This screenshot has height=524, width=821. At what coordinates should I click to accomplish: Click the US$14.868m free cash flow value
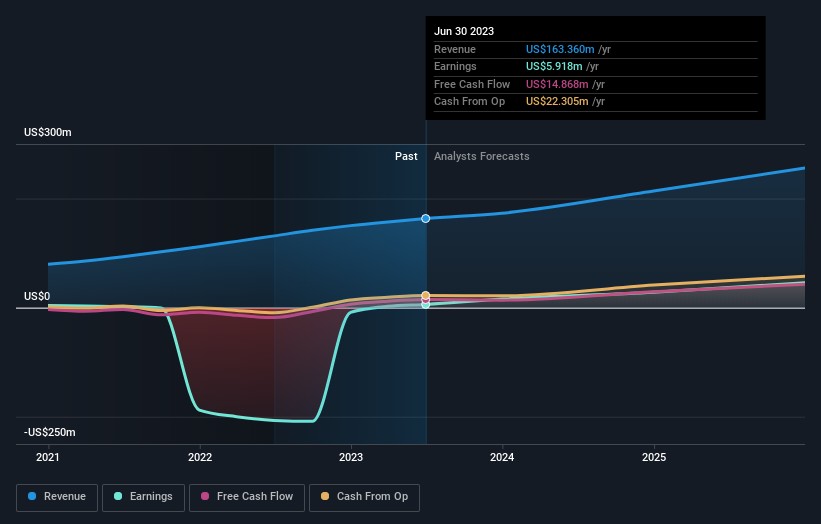(557, 84)
